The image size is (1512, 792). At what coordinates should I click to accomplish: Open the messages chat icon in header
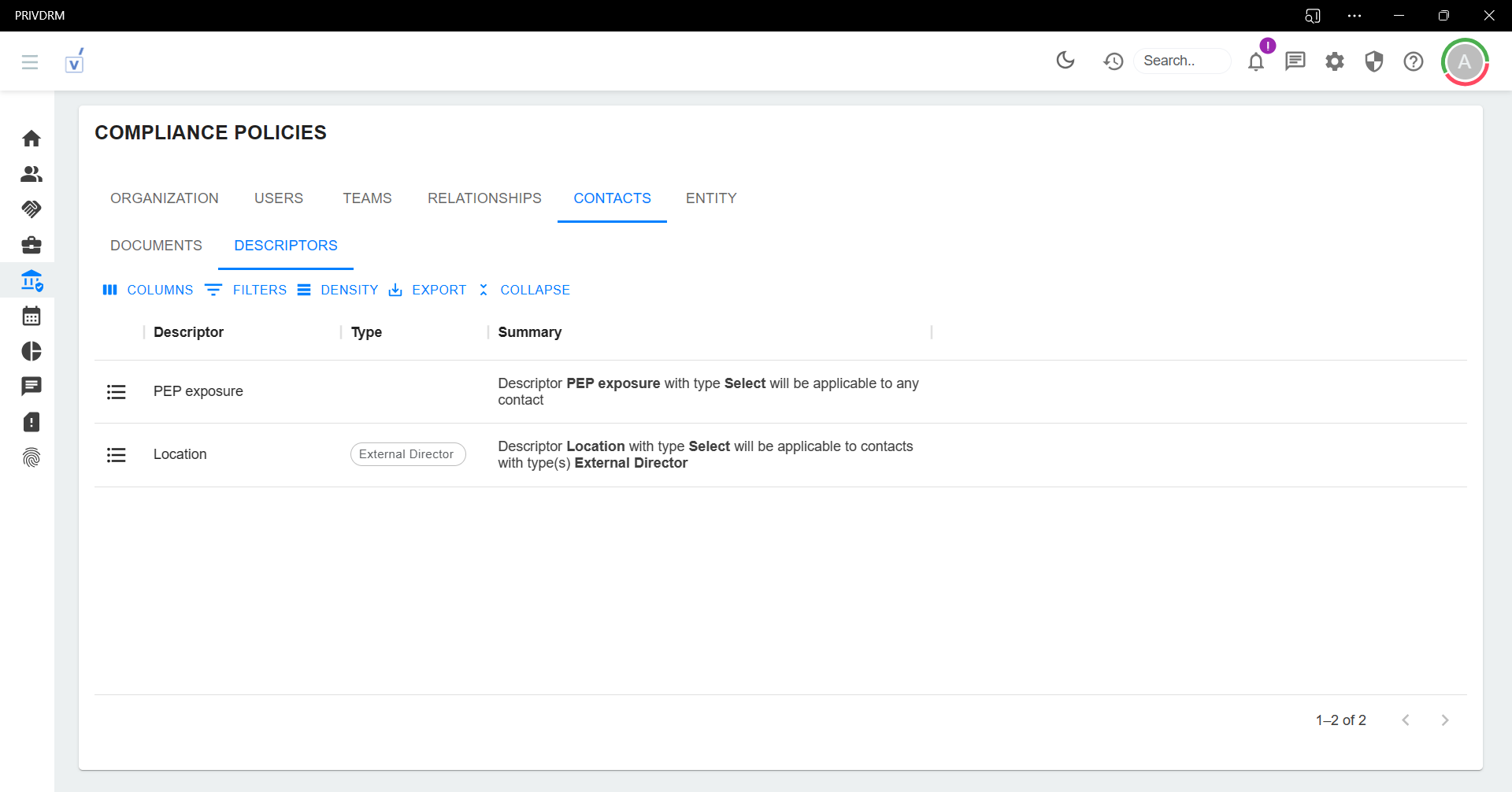click(x=1295, y=61)
